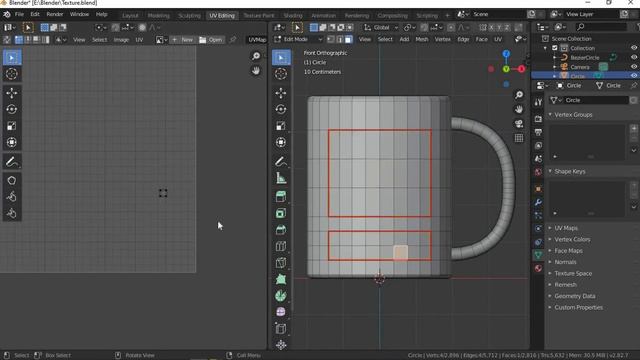Screen dimensions: 640x360
Task: Open the Face menu in 3D viewport
Action: (482, 40)
